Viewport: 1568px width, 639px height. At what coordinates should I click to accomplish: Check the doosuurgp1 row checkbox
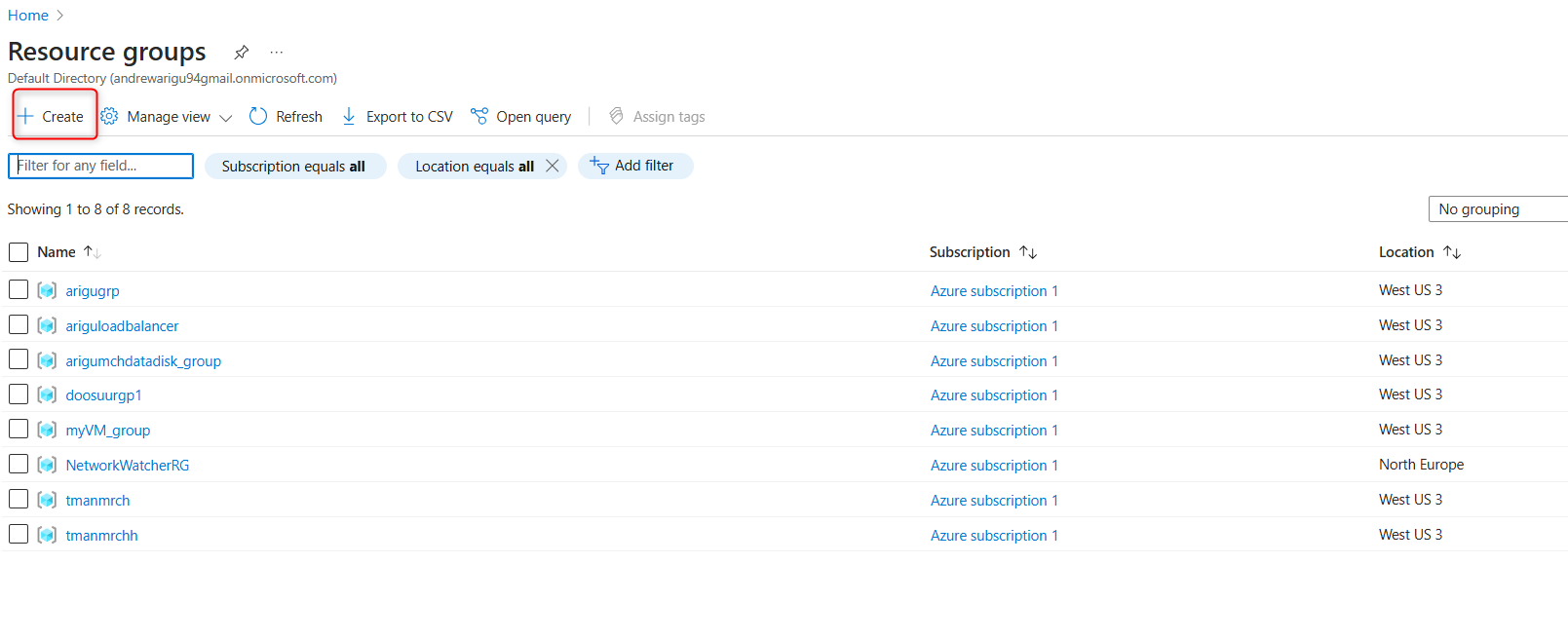(19, 394)
